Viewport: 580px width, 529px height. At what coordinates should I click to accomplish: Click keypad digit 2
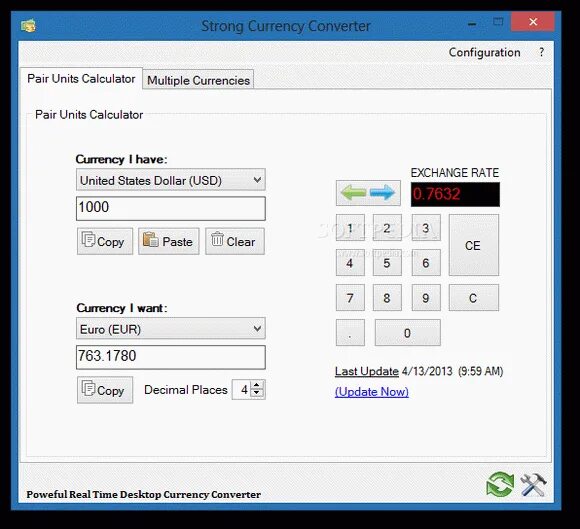point(387,228)
